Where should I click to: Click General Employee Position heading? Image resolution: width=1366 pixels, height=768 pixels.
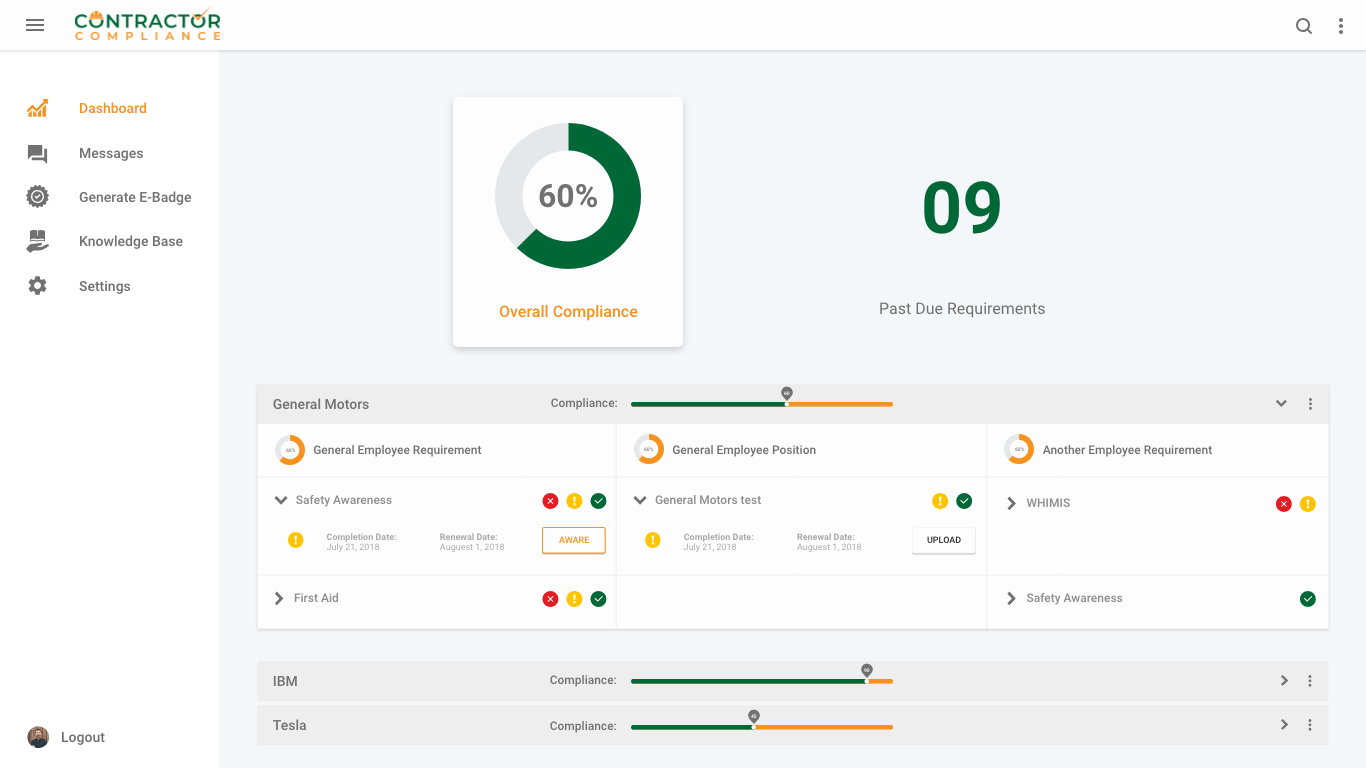click(744, 450)
